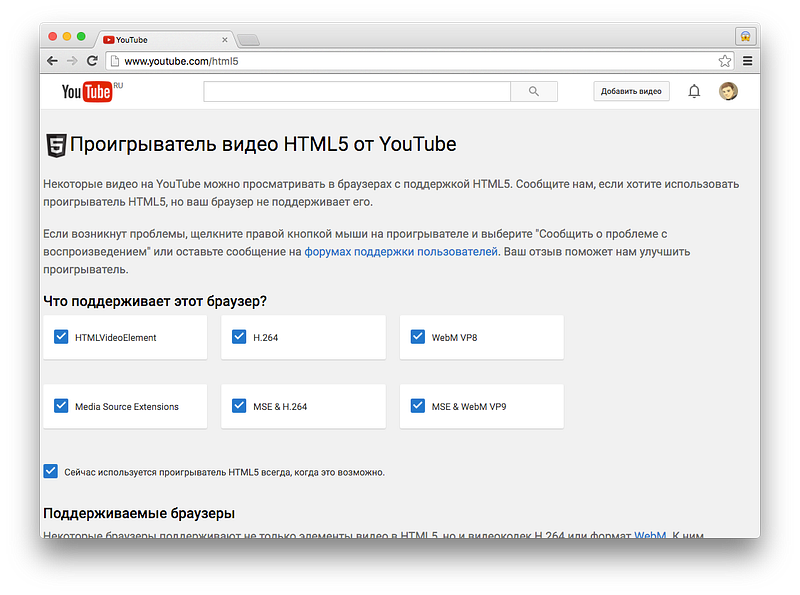Minimize the window with yellow button

pyautogui.click(x=67, y=36)
